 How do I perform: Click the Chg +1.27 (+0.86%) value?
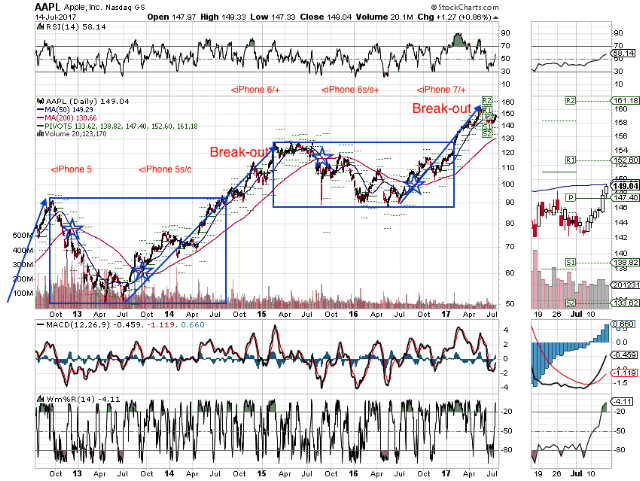point(454,17)
